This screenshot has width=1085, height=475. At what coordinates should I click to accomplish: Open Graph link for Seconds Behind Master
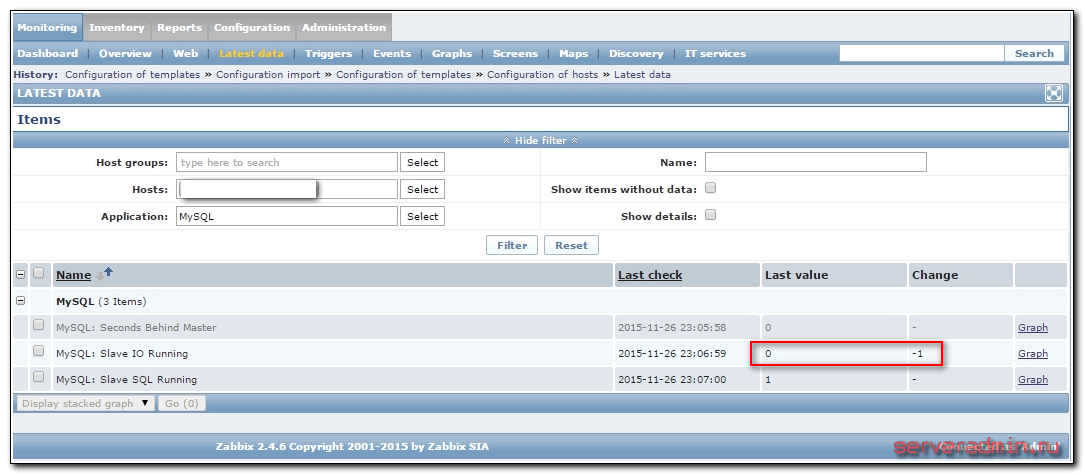click(1032, 328)
